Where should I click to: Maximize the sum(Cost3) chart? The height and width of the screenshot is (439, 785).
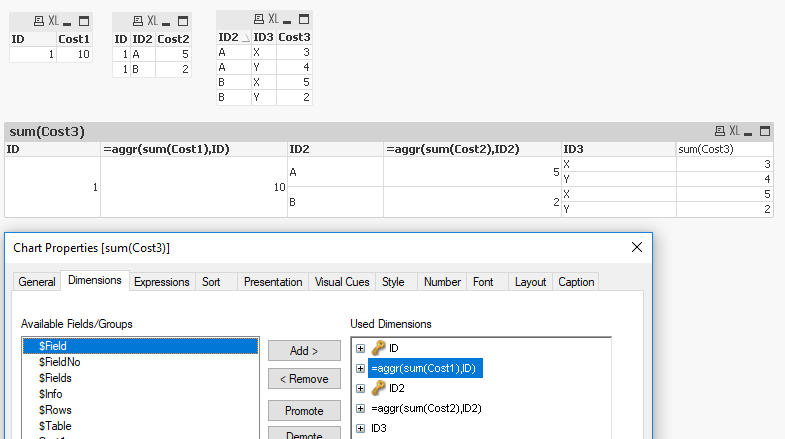(765, 131)
